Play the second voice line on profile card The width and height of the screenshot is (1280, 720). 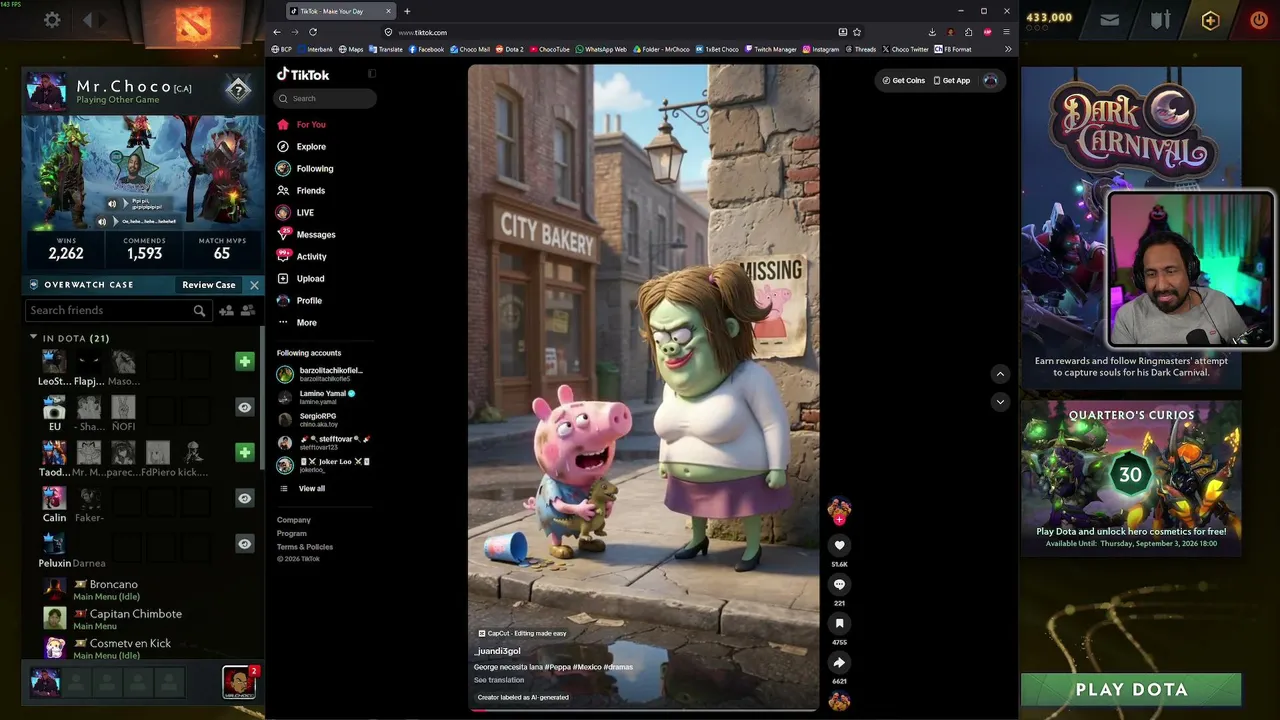point(102,222)
